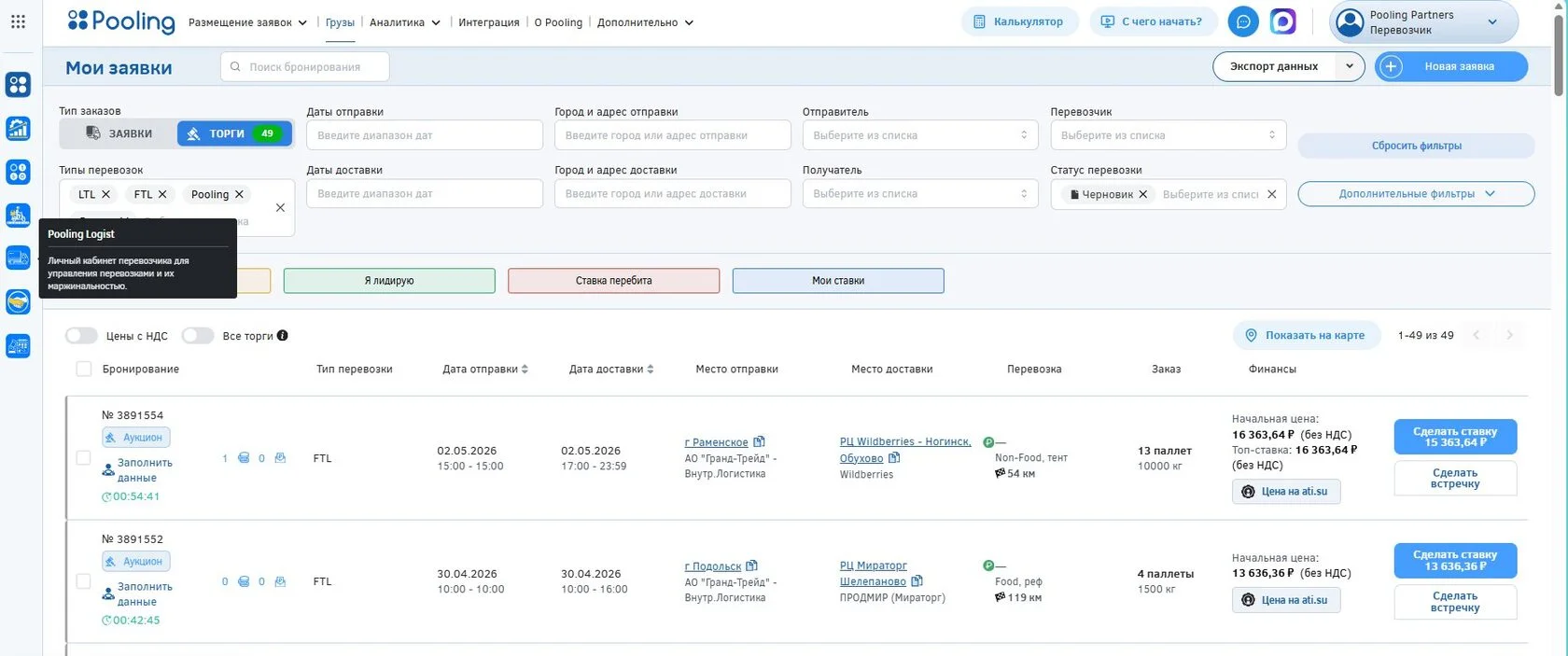Open the chat messages icon
The width and height of the screenshot is (1568, 656).
coord(1242,21)
